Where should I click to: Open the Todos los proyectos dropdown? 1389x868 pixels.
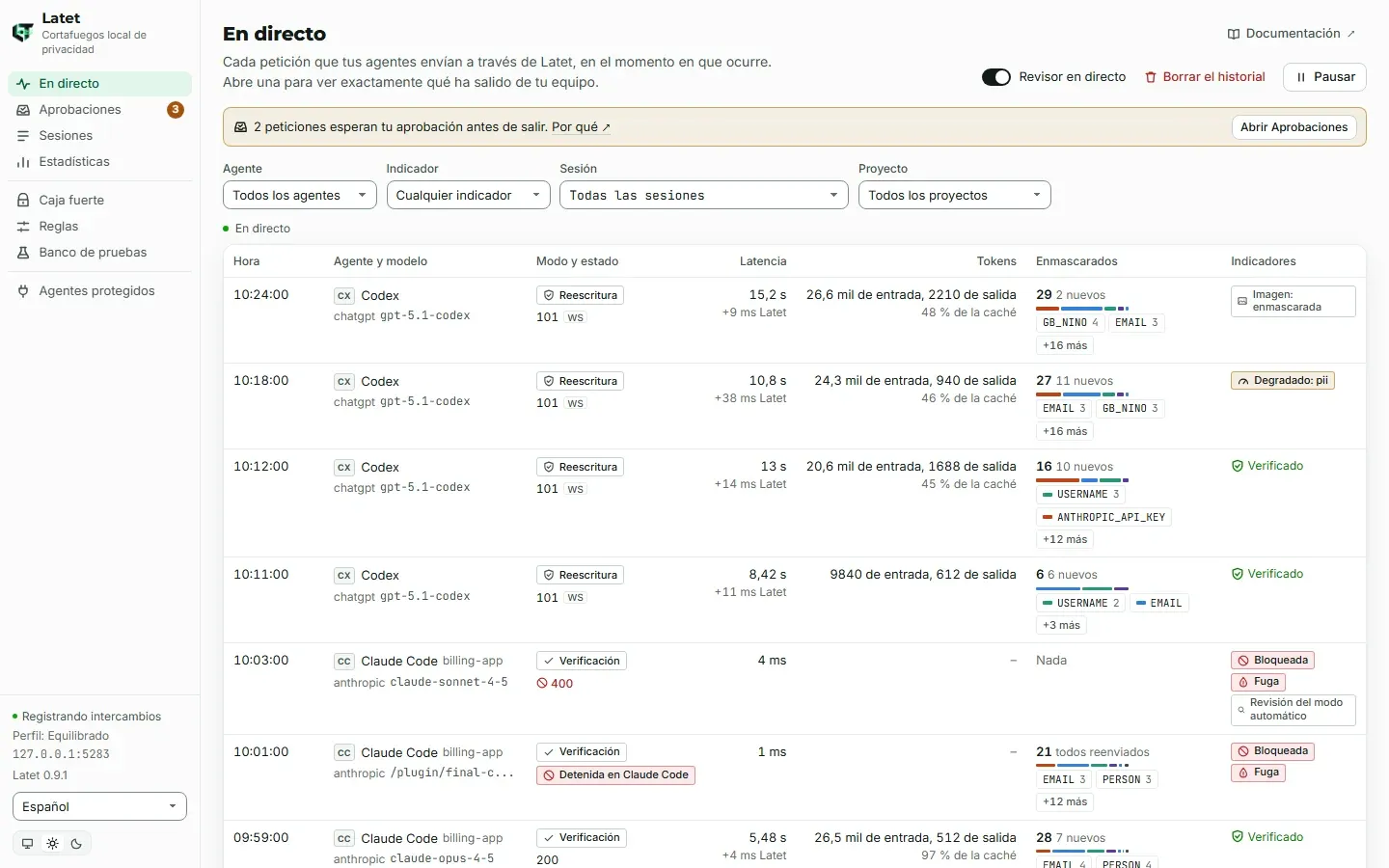click(x=955, y=196)
